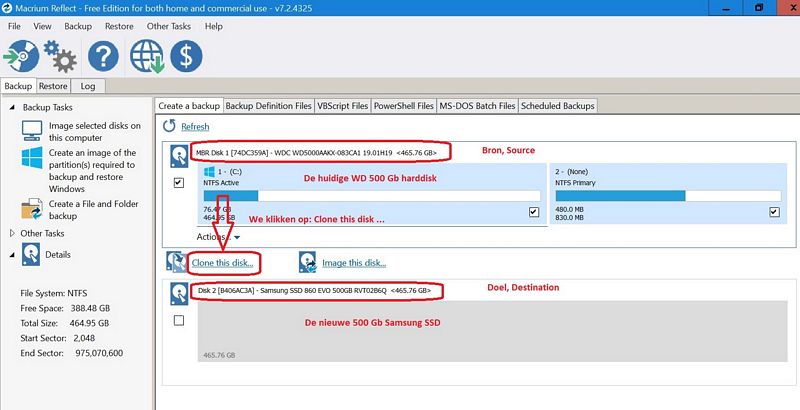Collapse the Backup Tasks section
The image size is (800, 410).
click(12, 108)
